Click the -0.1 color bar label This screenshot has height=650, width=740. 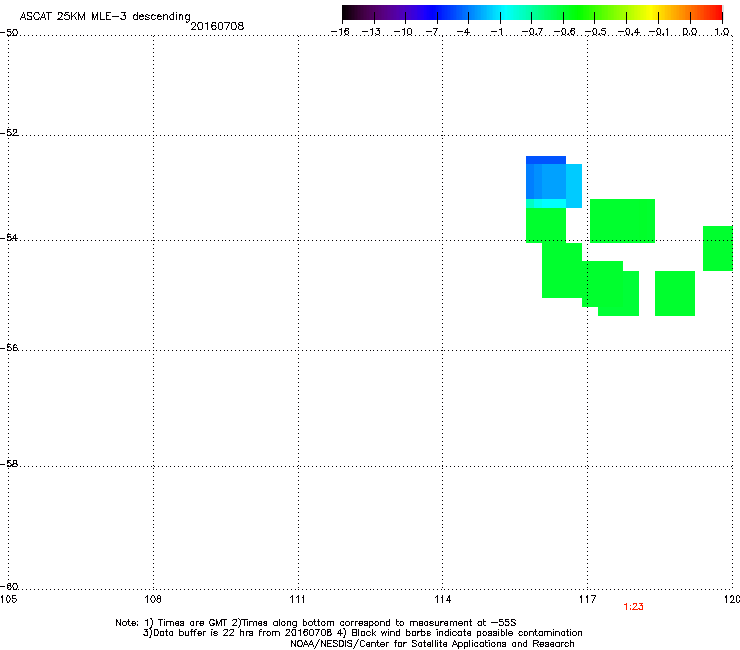659,32
